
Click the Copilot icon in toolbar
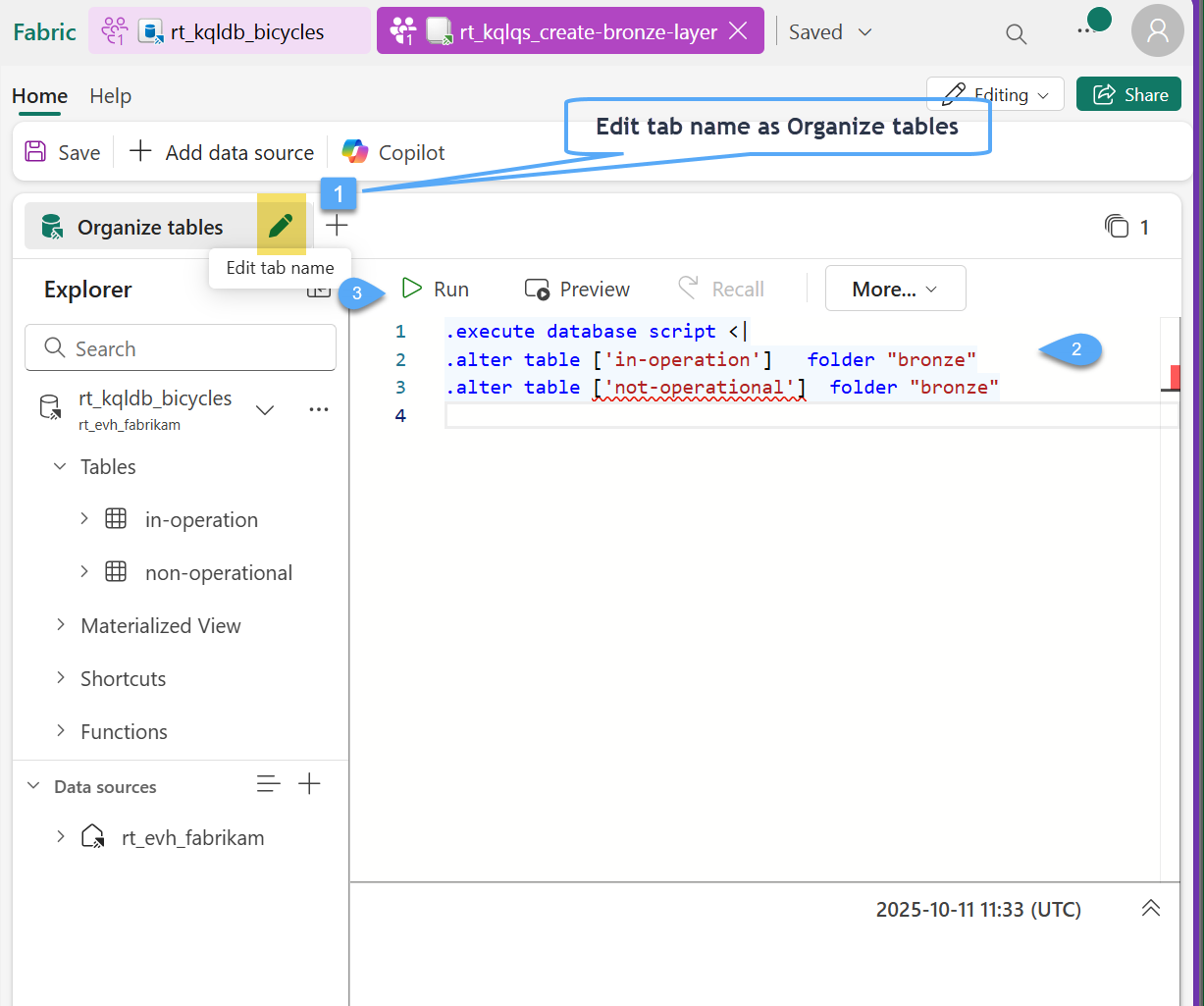coord(355,152)
